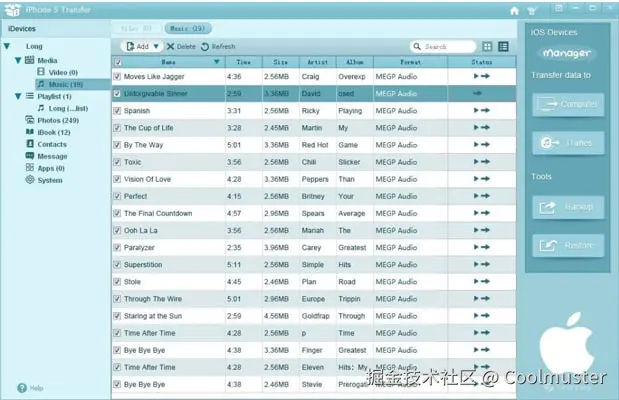The width and height of the screenshot is (619, 400).
Task: Switch to the Music (19) tab
Action: (x=188, y=28)
